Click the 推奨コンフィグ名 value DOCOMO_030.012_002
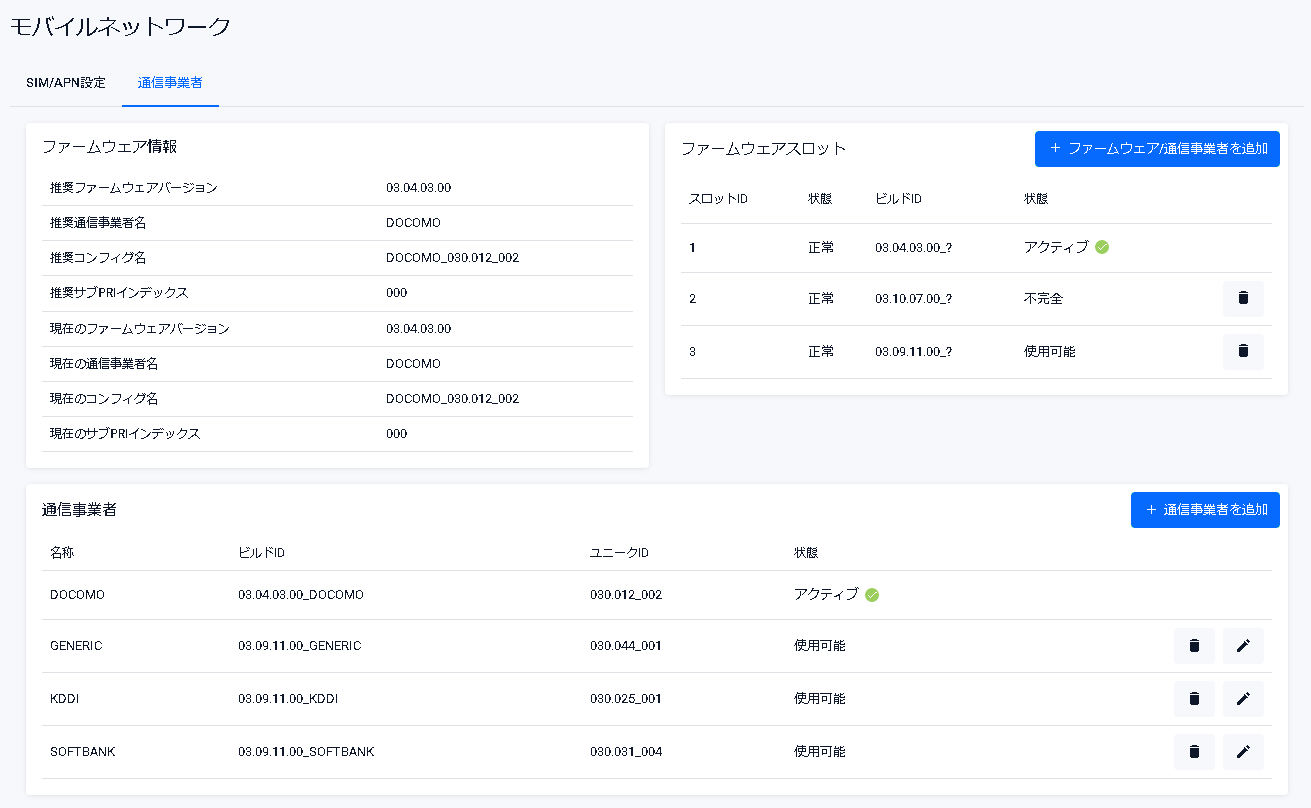 452,258
